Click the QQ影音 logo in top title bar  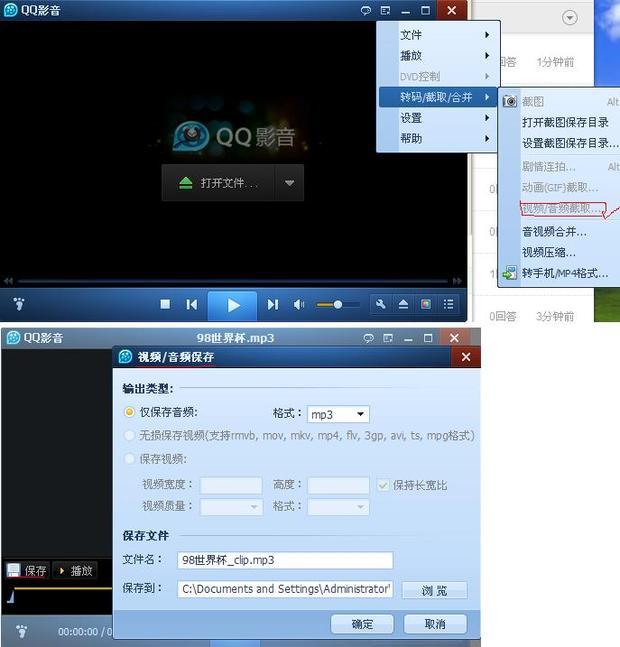point(10,10)
